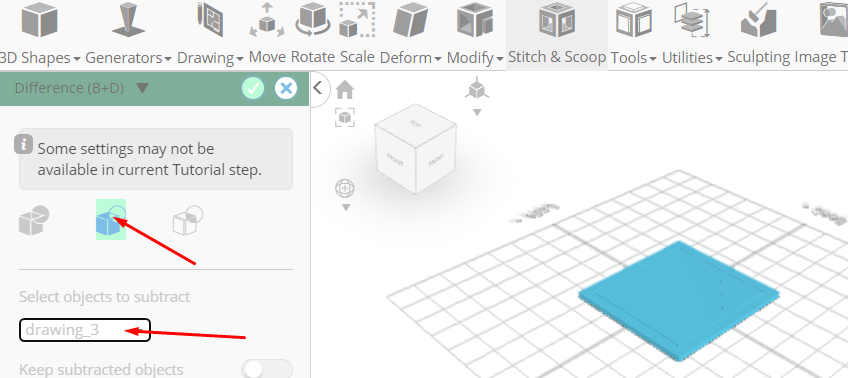Open the Deform dropdown

[410, 57]
